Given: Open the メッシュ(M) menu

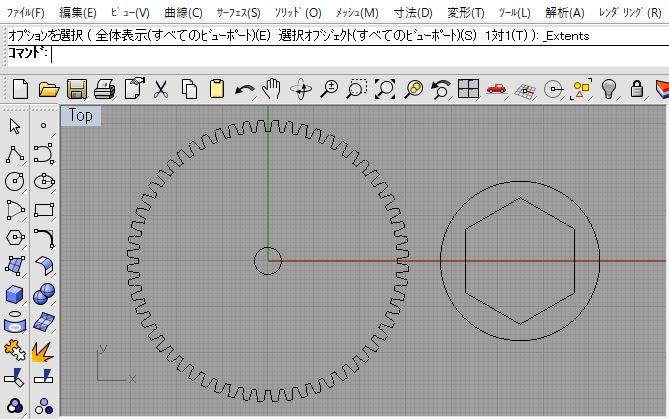Looking at the screenshot, I should pyautogui.click(x=357, y=12).
